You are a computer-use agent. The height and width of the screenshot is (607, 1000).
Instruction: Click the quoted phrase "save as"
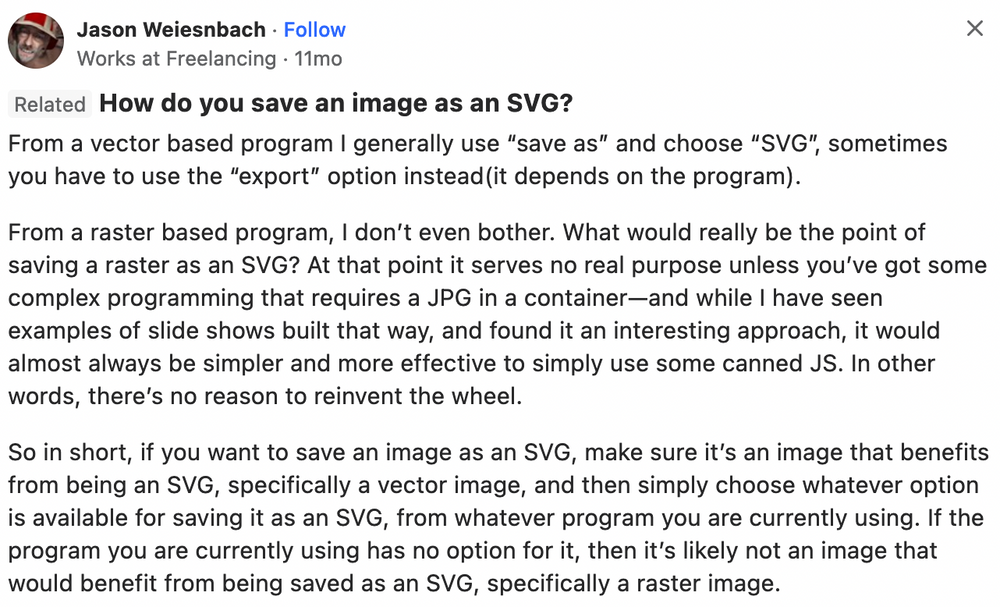pos(557,143)
